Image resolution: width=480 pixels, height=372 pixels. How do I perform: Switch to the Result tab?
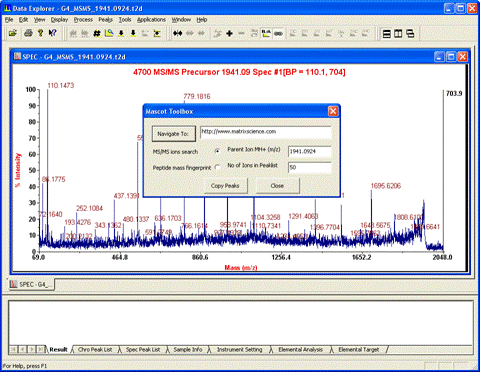[x=58, y=349]
